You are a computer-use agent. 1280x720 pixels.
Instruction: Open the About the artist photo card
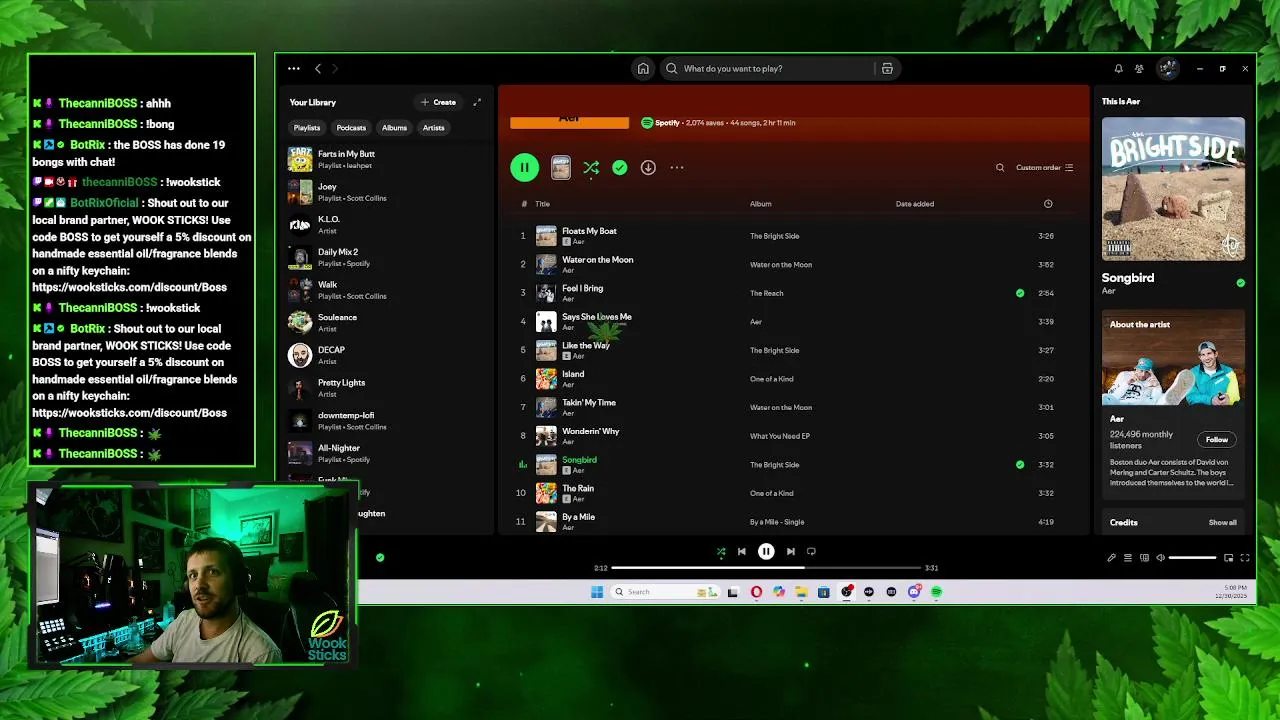(x=1173, y=359)
